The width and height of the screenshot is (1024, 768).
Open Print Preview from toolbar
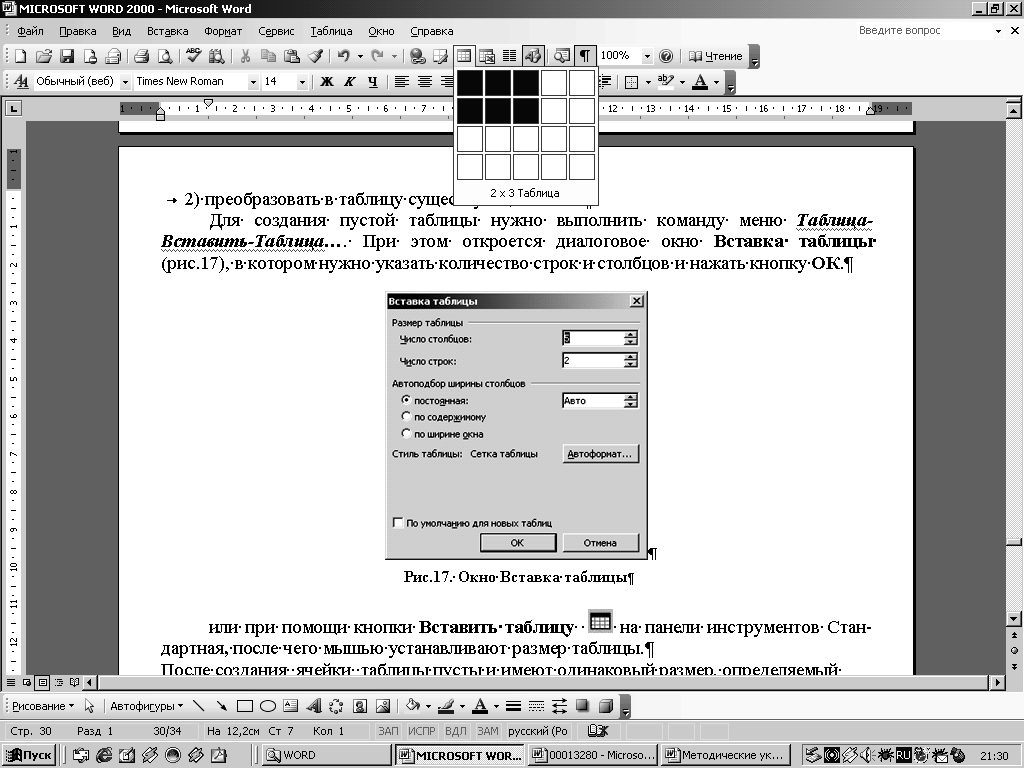tap(165, 56)
